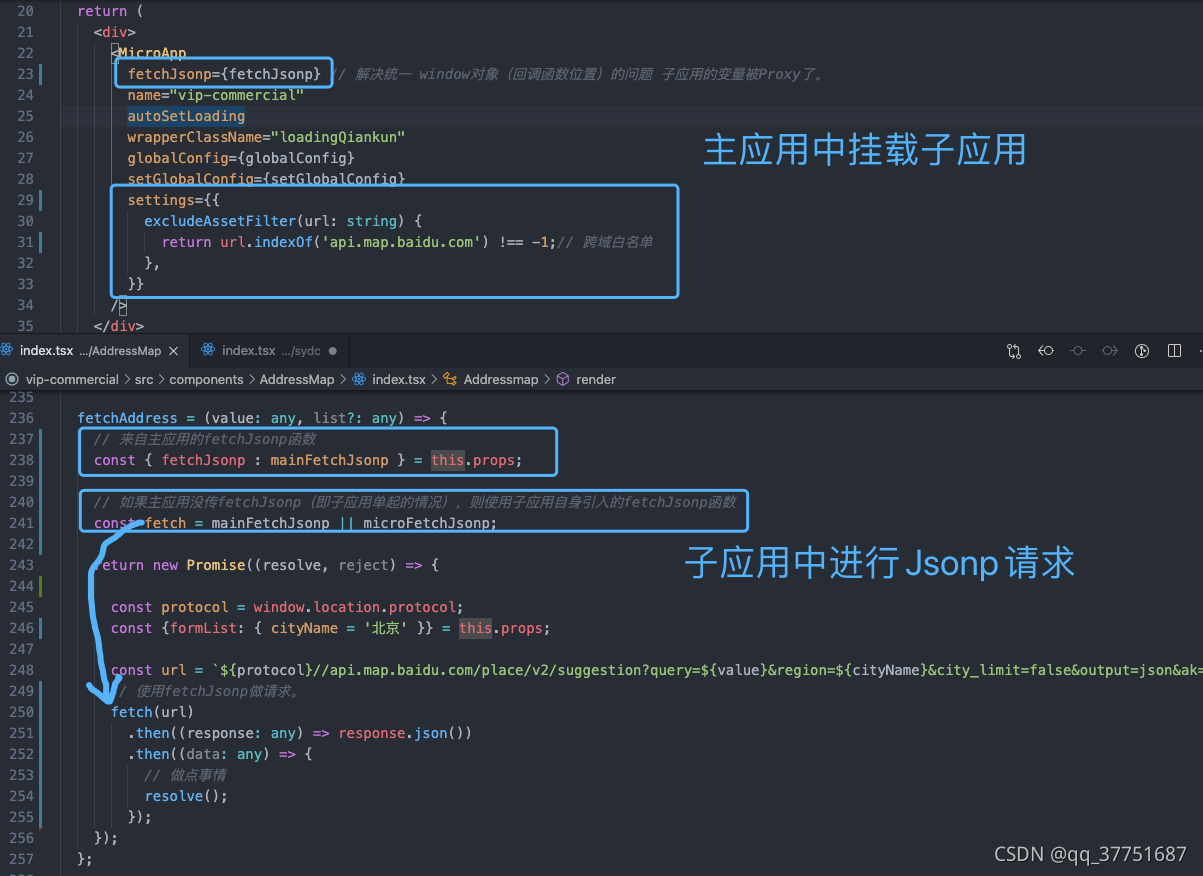Click the dimmed right-arrow revision icon in toolbar
Screen dimensions: 1203x876
pos(1110,351)
